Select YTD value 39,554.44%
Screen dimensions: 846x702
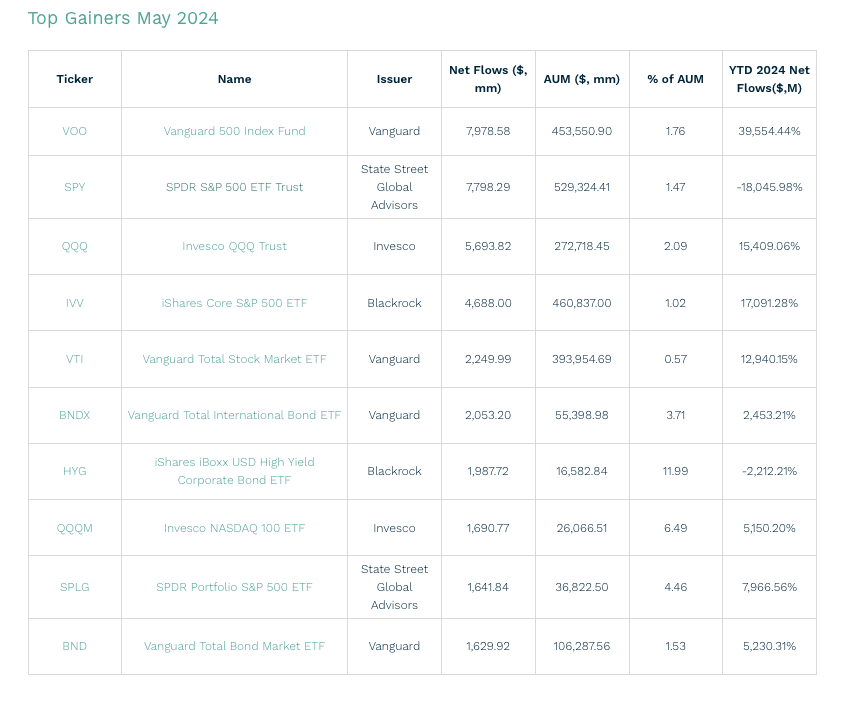click(769, 131)
